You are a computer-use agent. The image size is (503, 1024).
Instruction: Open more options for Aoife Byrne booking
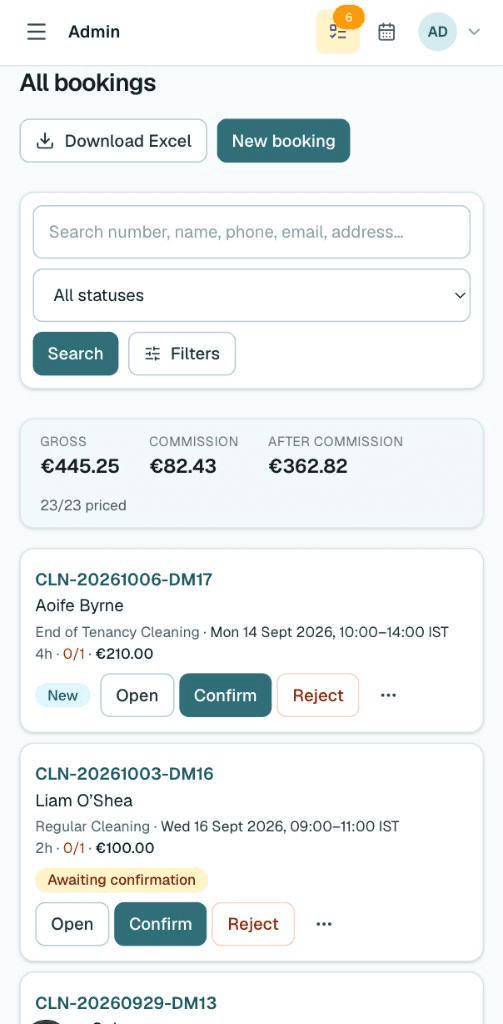pyautogui.click(x=389, y=695)
